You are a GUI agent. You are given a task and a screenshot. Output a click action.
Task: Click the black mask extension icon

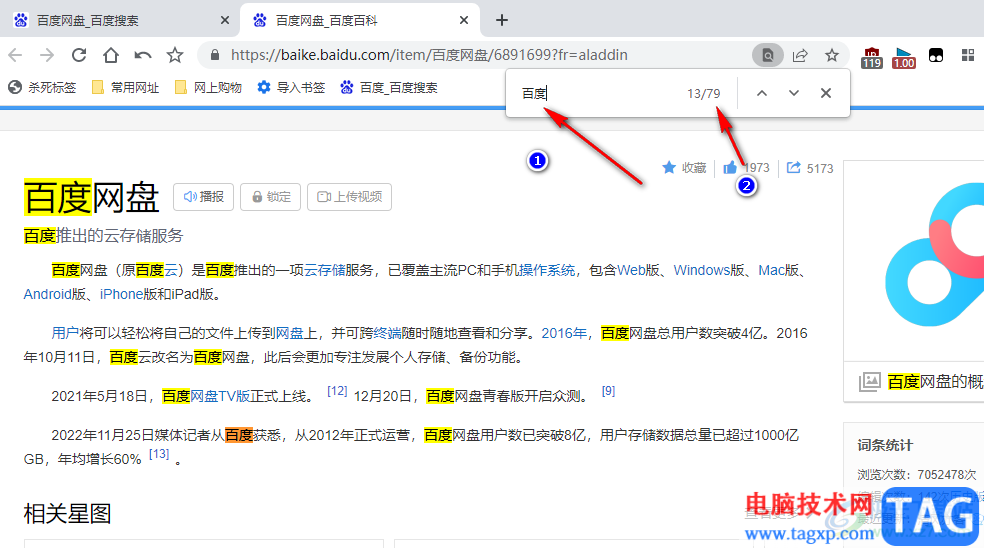(936, 55)
